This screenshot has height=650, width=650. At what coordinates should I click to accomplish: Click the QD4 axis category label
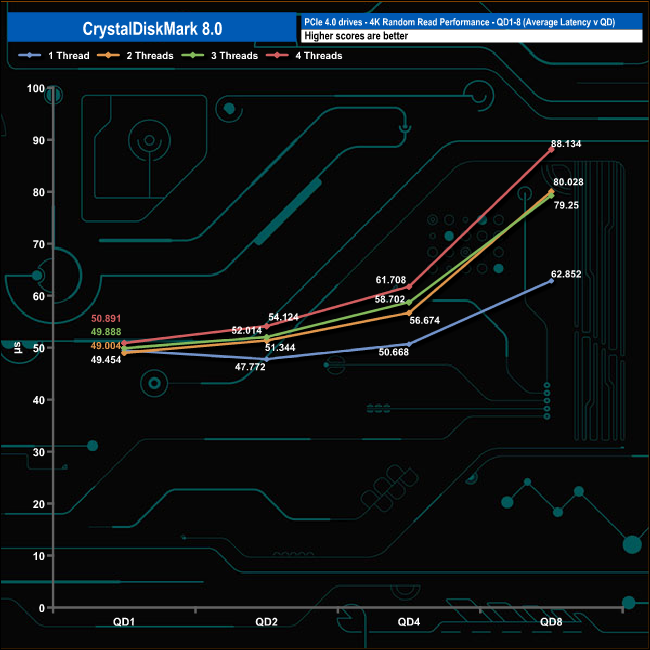click(409, 622)
